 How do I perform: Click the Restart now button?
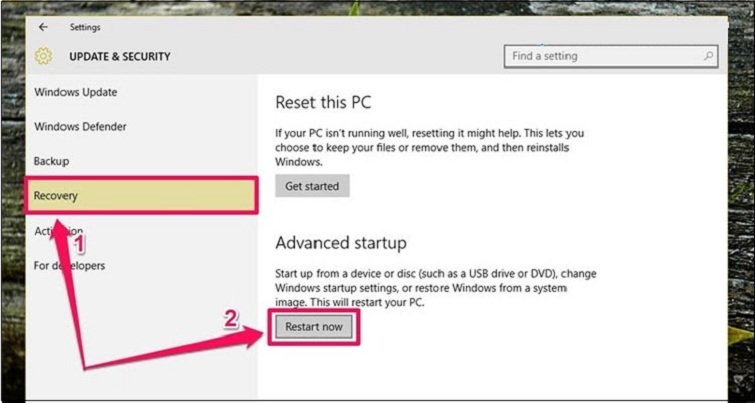coord(313,327)
